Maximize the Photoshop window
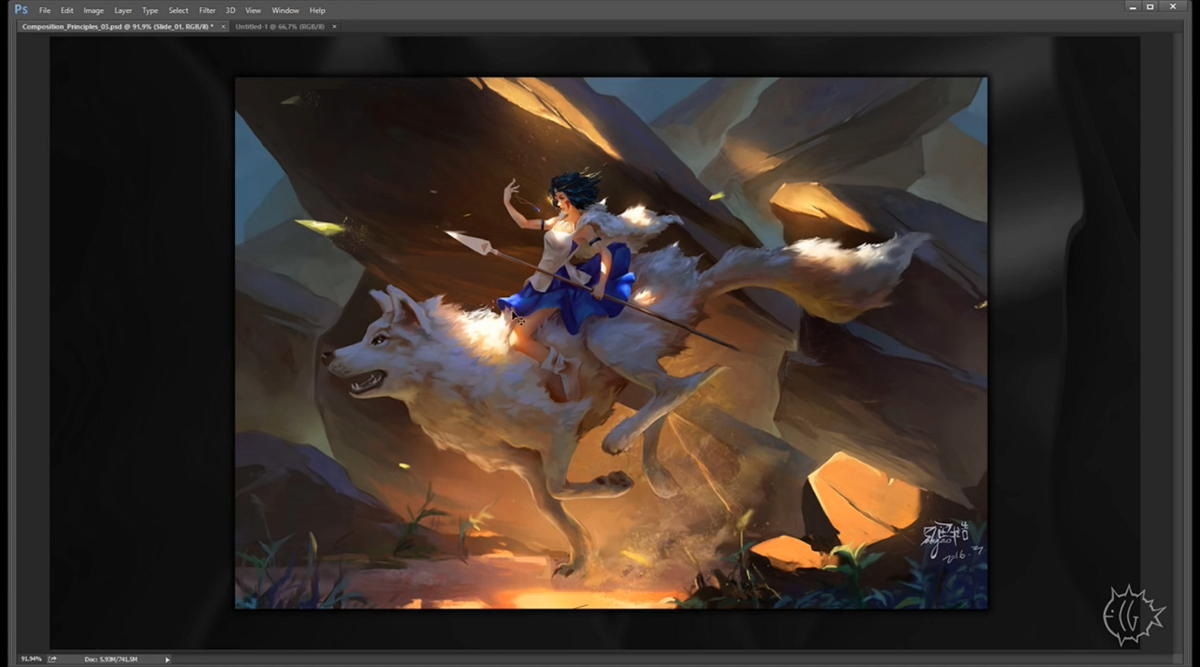The image size is (1200, 667). [x=1151, y=7]
